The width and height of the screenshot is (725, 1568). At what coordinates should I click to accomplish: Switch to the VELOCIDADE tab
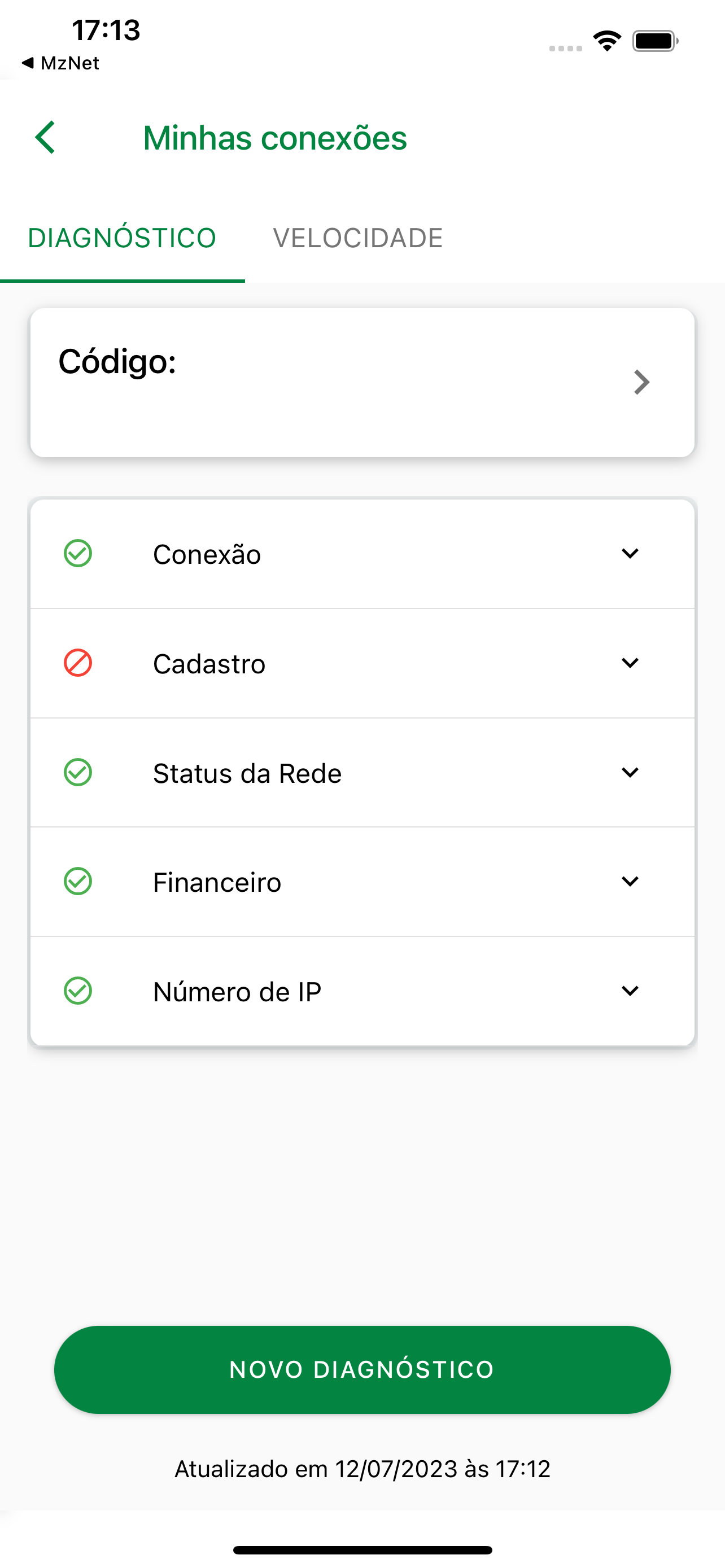(358, 238)
